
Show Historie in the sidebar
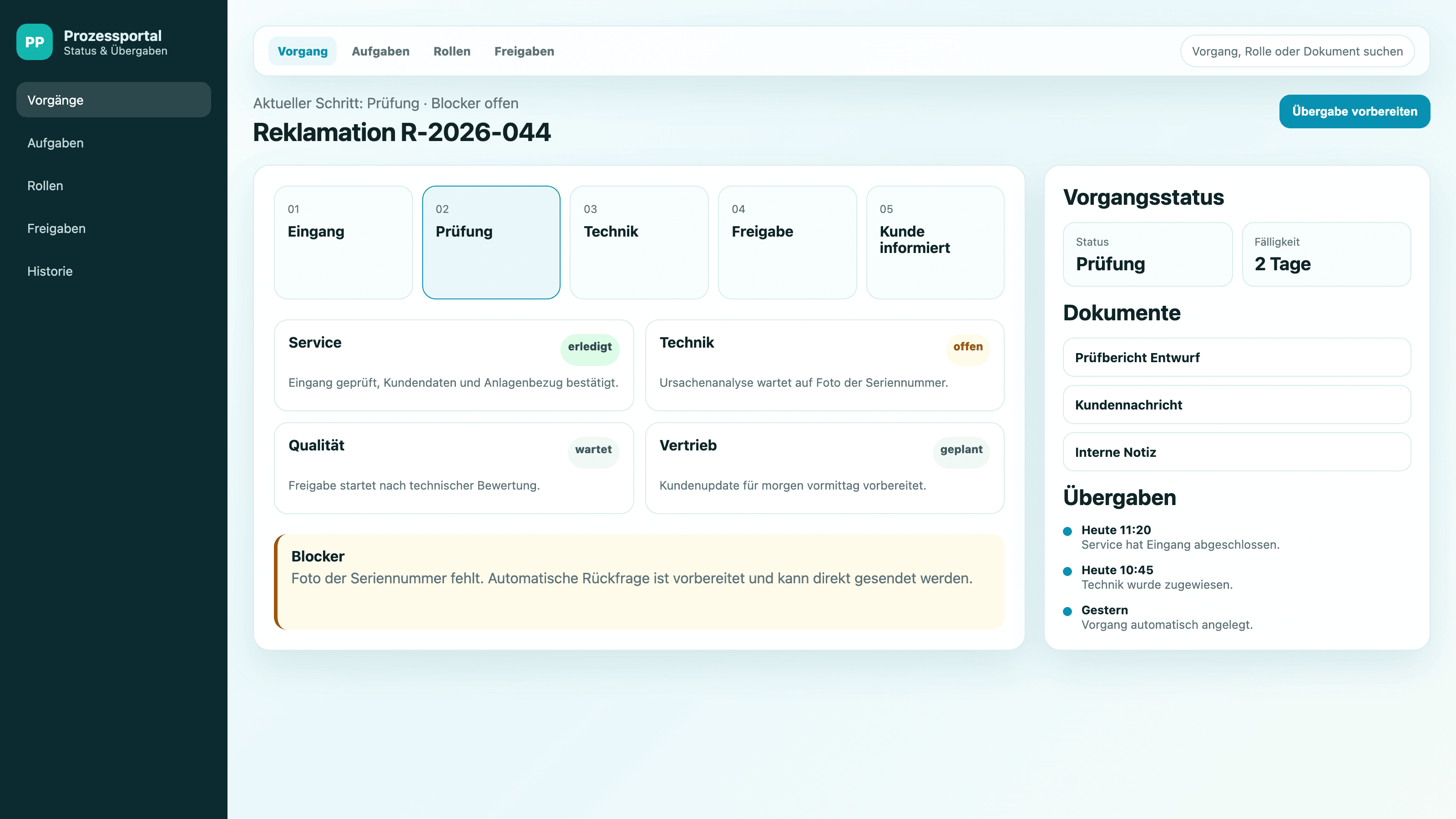(114, 271)
